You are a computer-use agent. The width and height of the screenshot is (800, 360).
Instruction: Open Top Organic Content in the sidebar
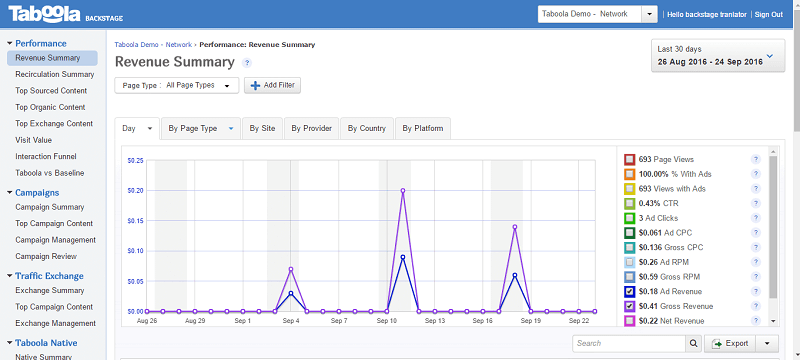50,108
